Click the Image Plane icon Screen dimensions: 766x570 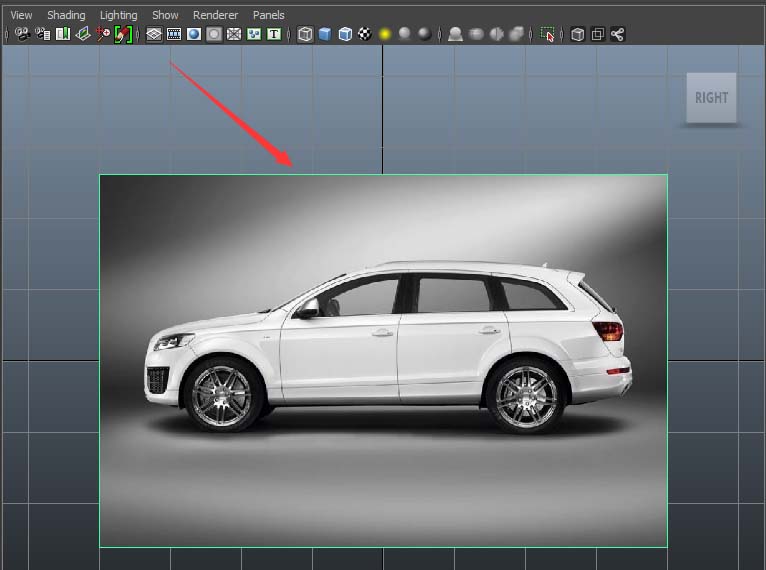tap(83, 34)
